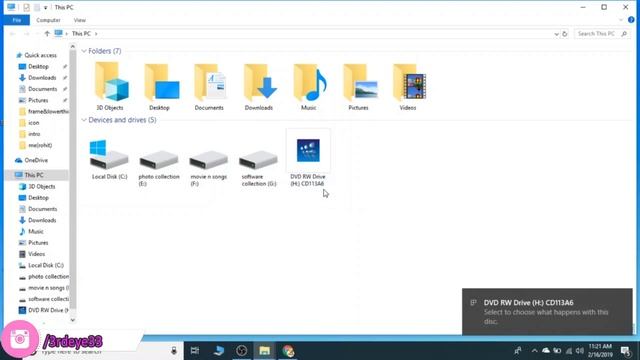Click navigation pane scrollbar down arrow
Image resolution: width=640 pixels, height=360 pixels.
(x=73, y=320)
